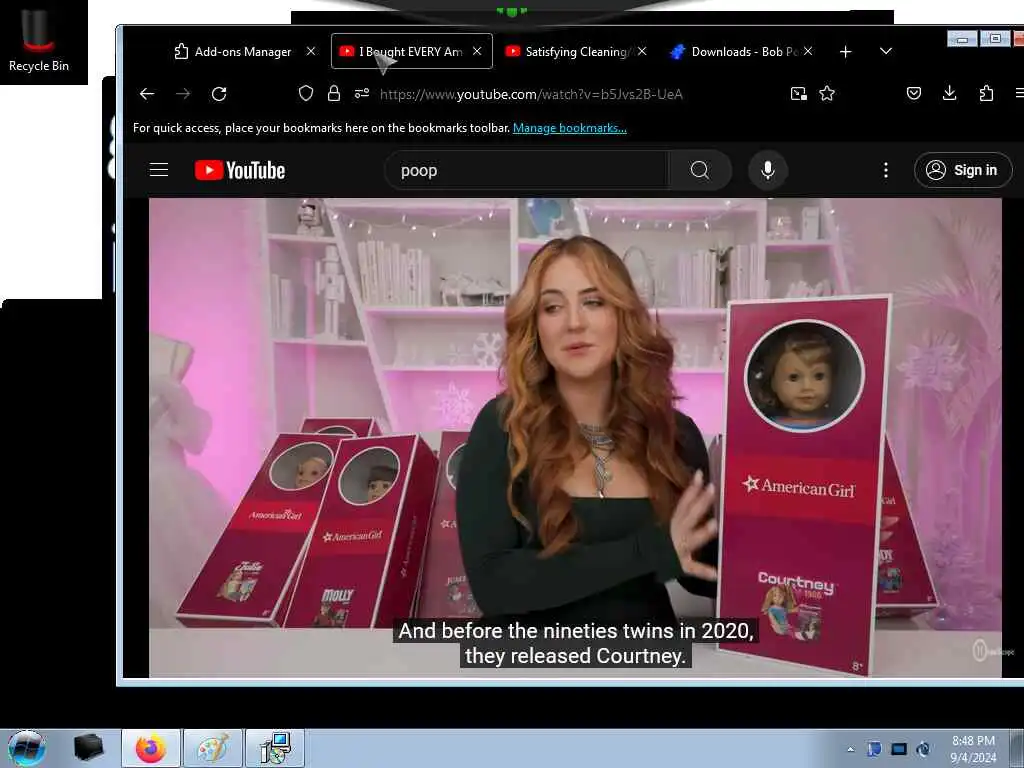1024x768 pixels.
Task: Switch to the Add-ons Manager tab
Action: click(x=232, y=52)
